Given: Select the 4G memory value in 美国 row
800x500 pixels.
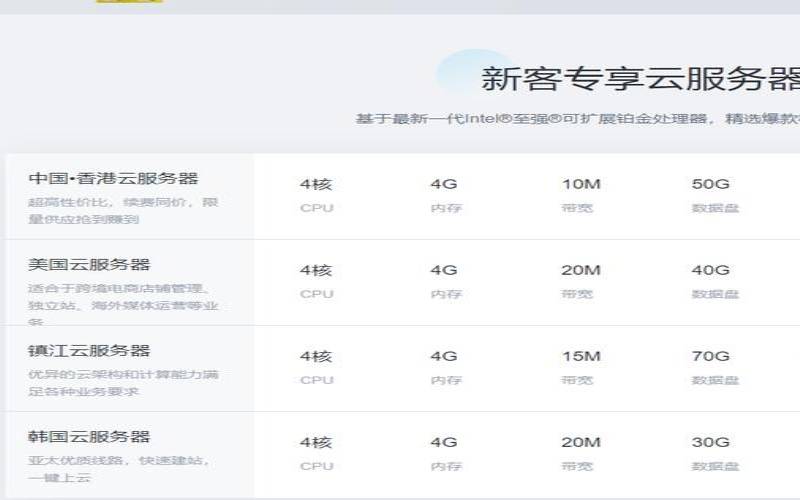Looking at the screenshot, I should tap(444, 270).
